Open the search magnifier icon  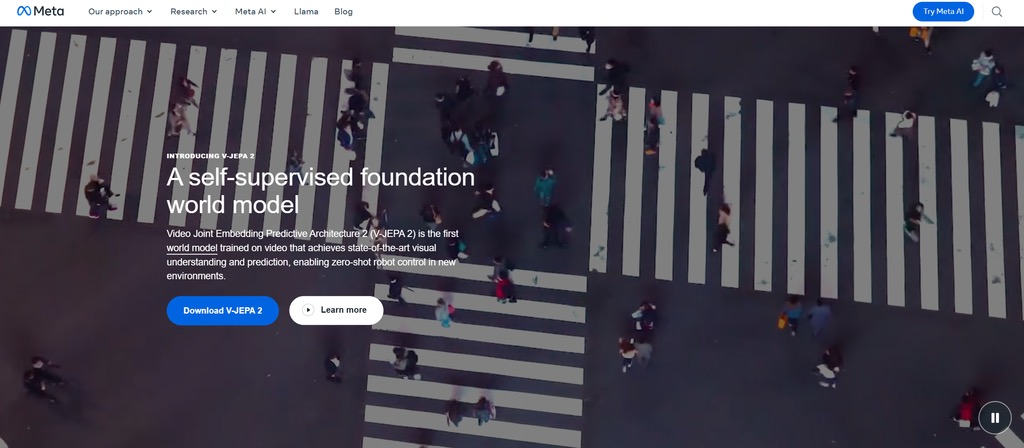[996, 12]
